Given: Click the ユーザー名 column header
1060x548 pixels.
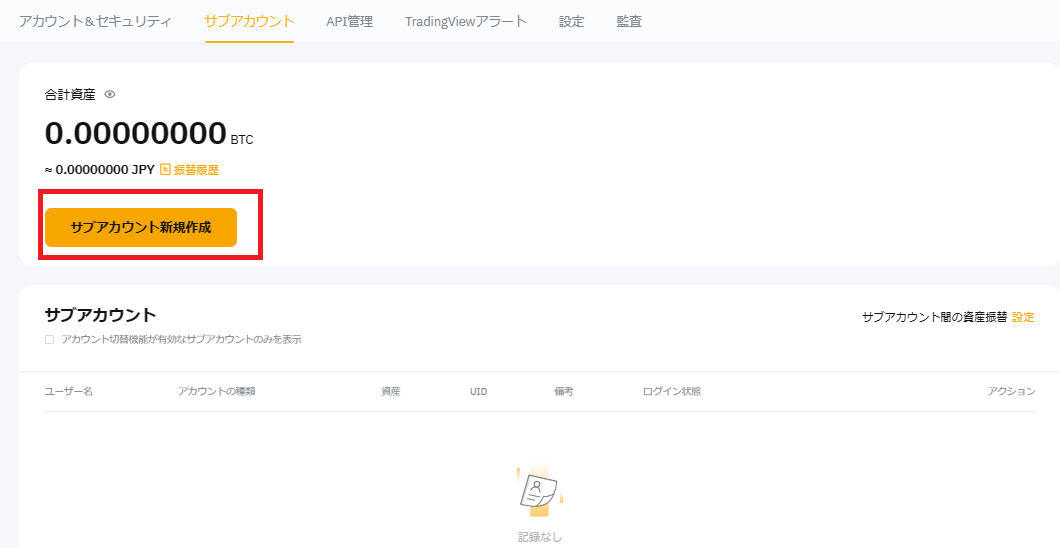Looking at the screenshot, I should pyautogui.click(x=69, y=391).
